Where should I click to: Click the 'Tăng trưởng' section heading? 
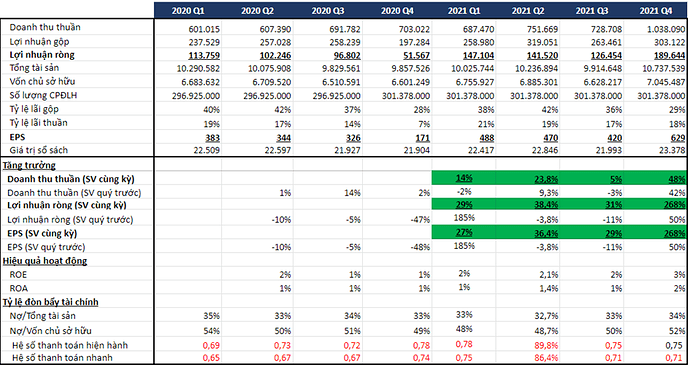(x=29, y=166)
